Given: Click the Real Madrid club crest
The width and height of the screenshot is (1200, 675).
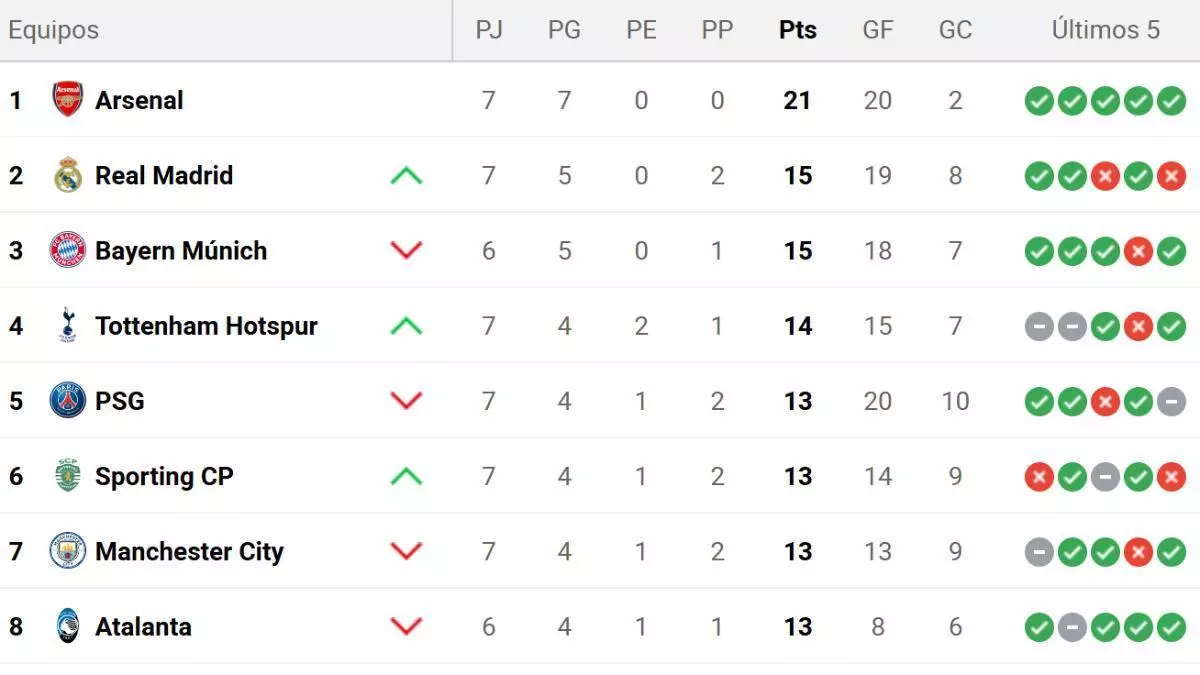Looking at the screenshot, I should click(68, 175).
